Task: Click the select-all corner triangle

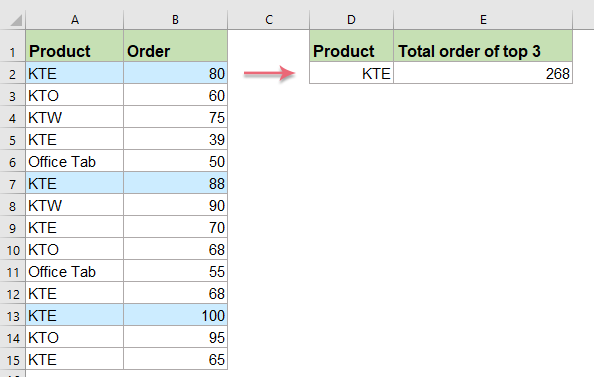Action: (x=16, y=20)
